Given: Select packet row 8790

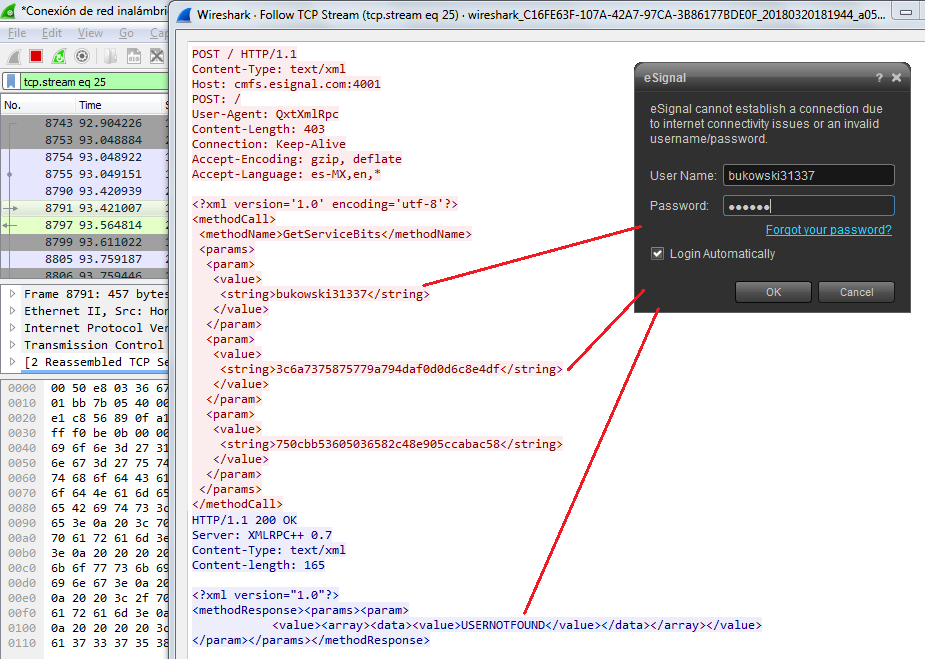Looking at the screenshot, I should 85,191.
